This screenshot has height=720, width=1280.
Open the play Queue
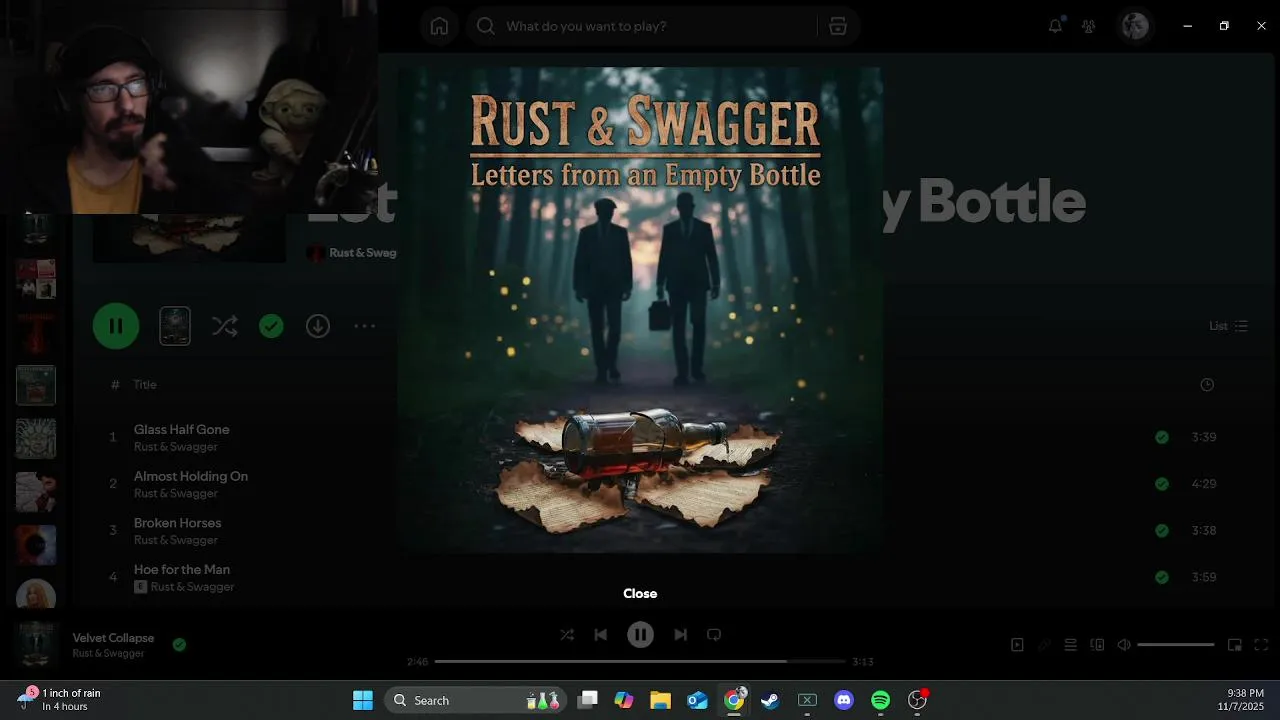(x=1070, y=645)
